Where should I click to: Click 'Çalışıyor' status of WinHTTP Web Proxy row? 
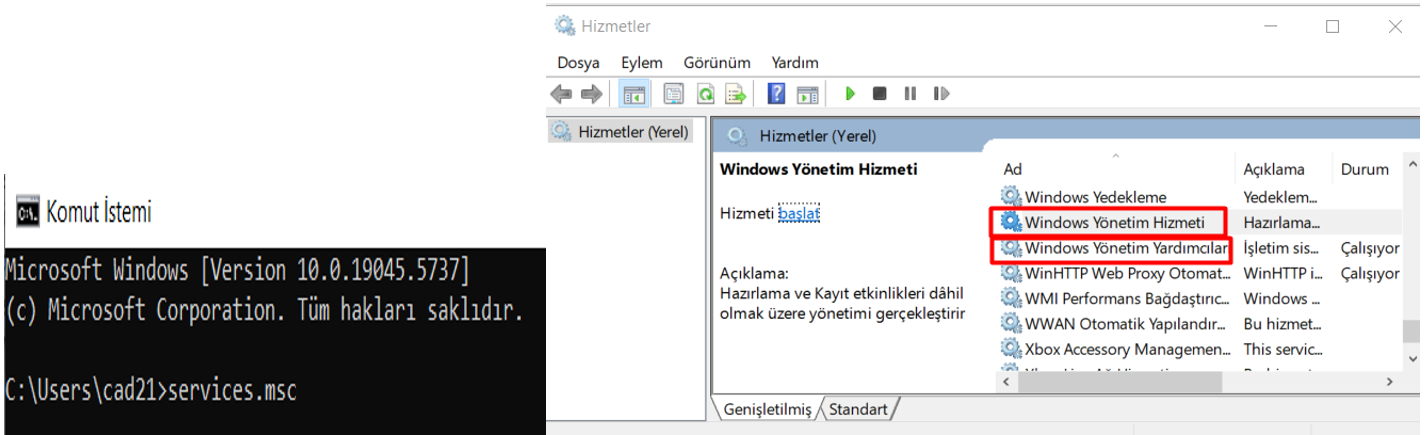(x=1370, y=273)
